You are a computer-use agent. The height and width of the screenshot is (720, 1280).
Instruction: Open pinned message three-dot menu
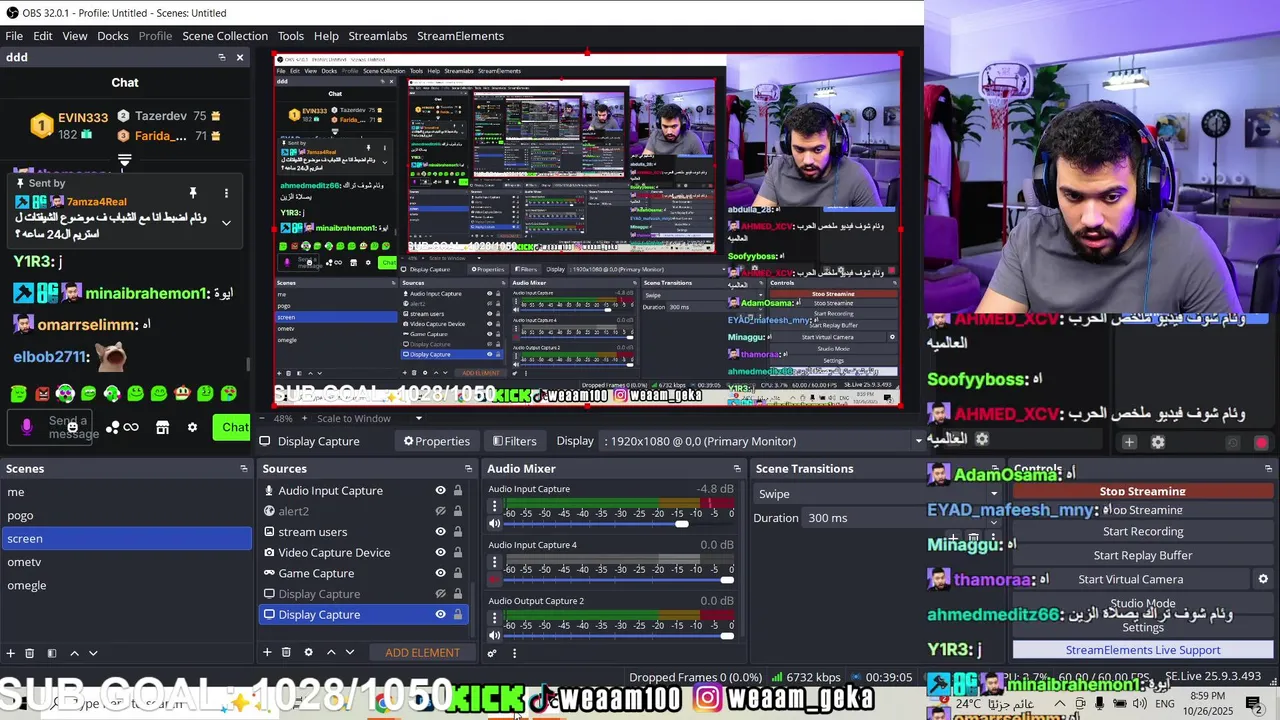tap(226, 193)
